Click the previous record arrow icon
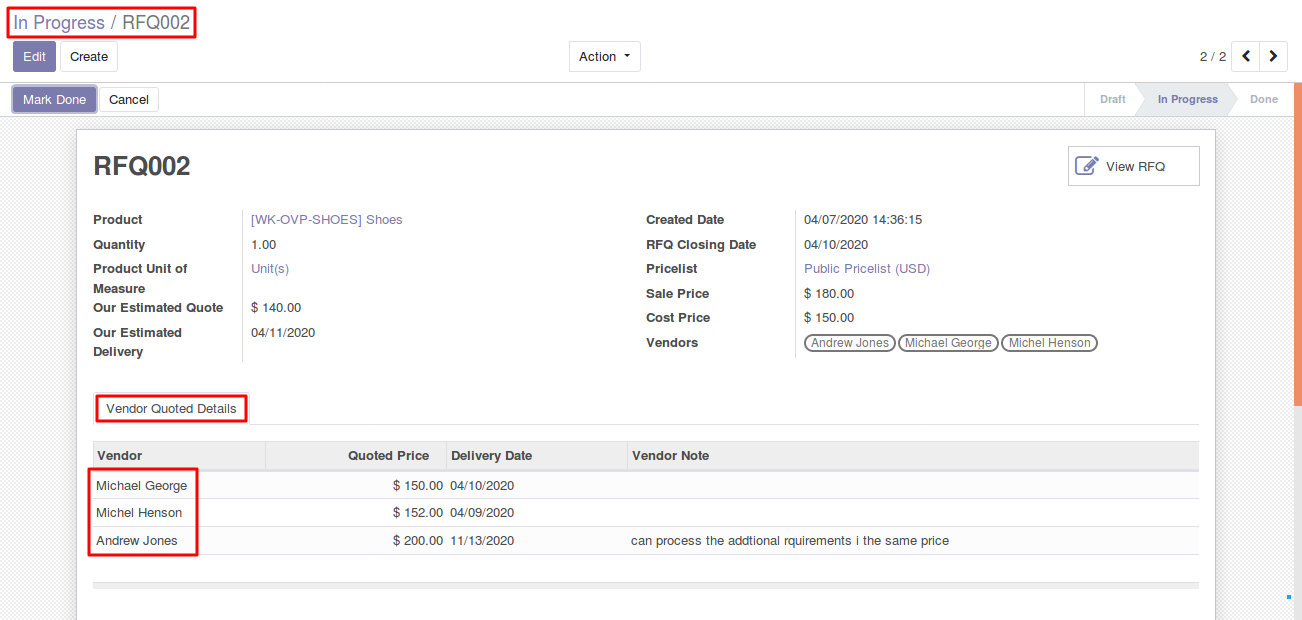 tap(1245, 56)
